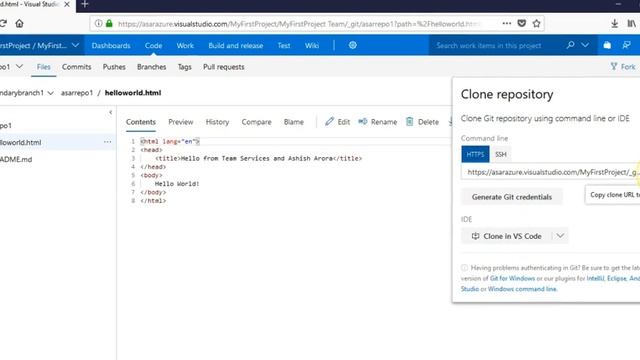Image resolution: width=640 pixels, height=360 pixels.
Task: Open the marketplace shopping bag icon
Action: tap(607, 45)
